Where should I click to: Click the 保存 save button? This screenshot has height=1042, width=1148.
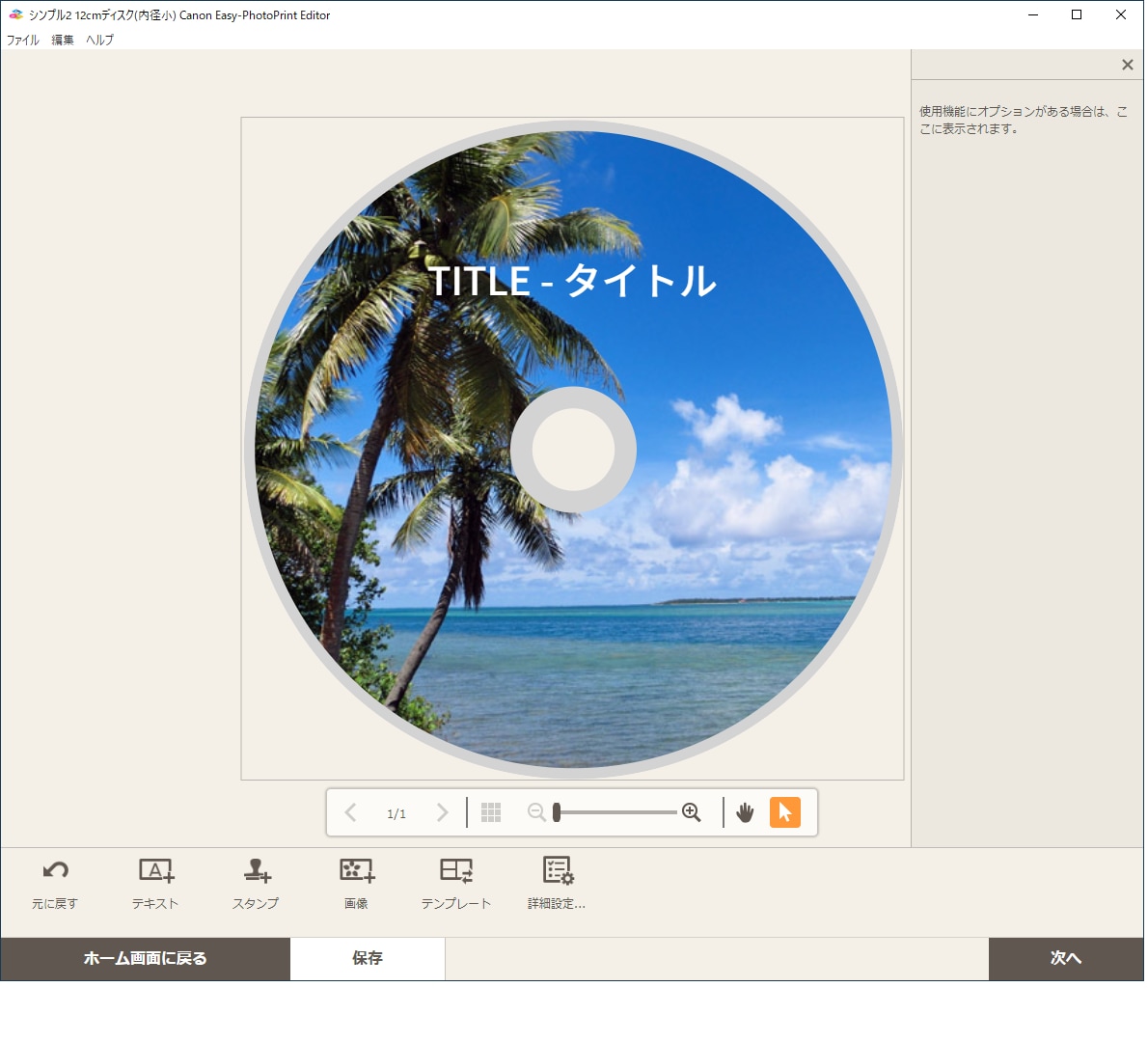coord(368,959)
